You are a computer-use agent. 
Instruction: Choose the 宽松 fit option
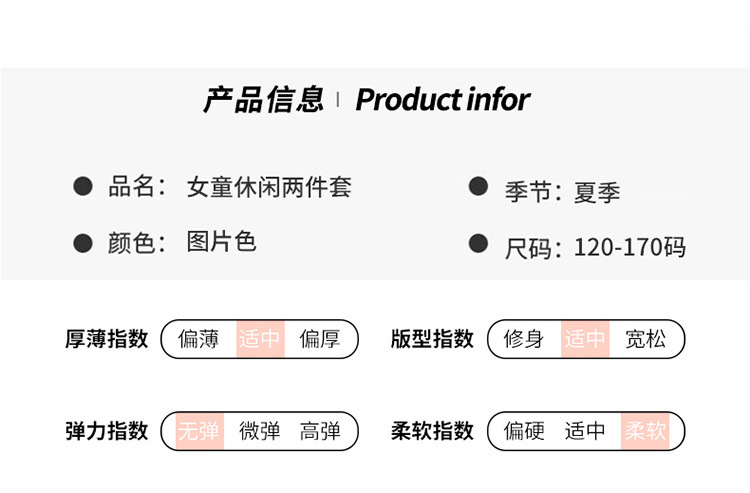pos(646,339)
